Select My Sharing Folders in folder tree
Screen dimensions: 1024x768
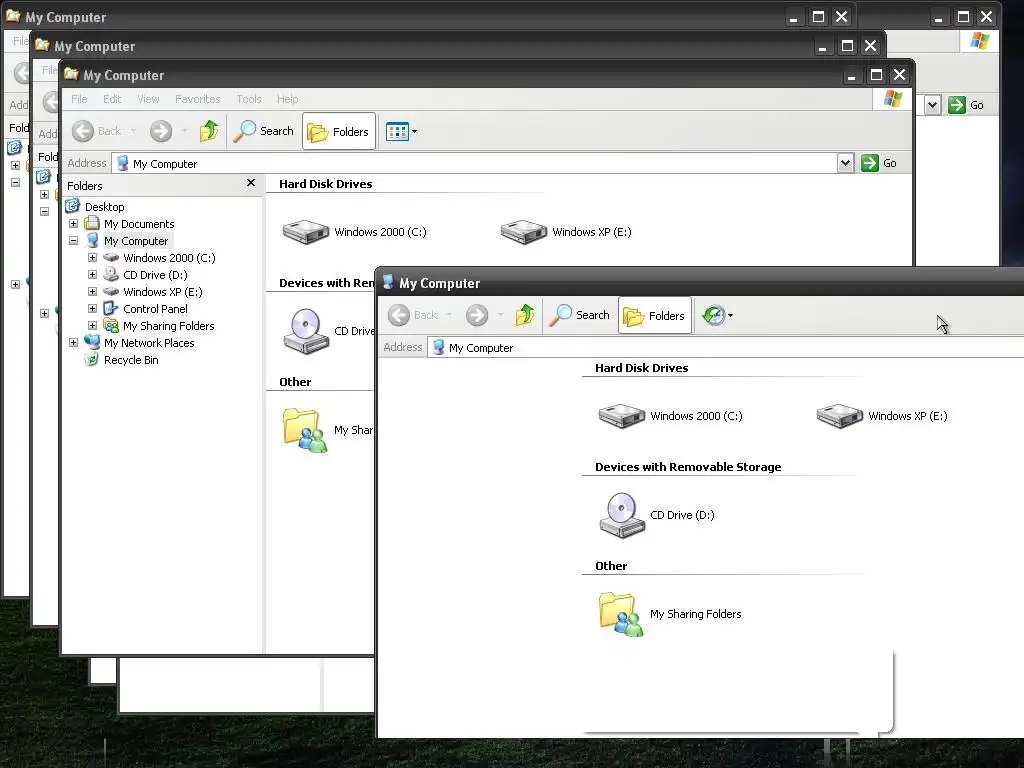(168, 326)
